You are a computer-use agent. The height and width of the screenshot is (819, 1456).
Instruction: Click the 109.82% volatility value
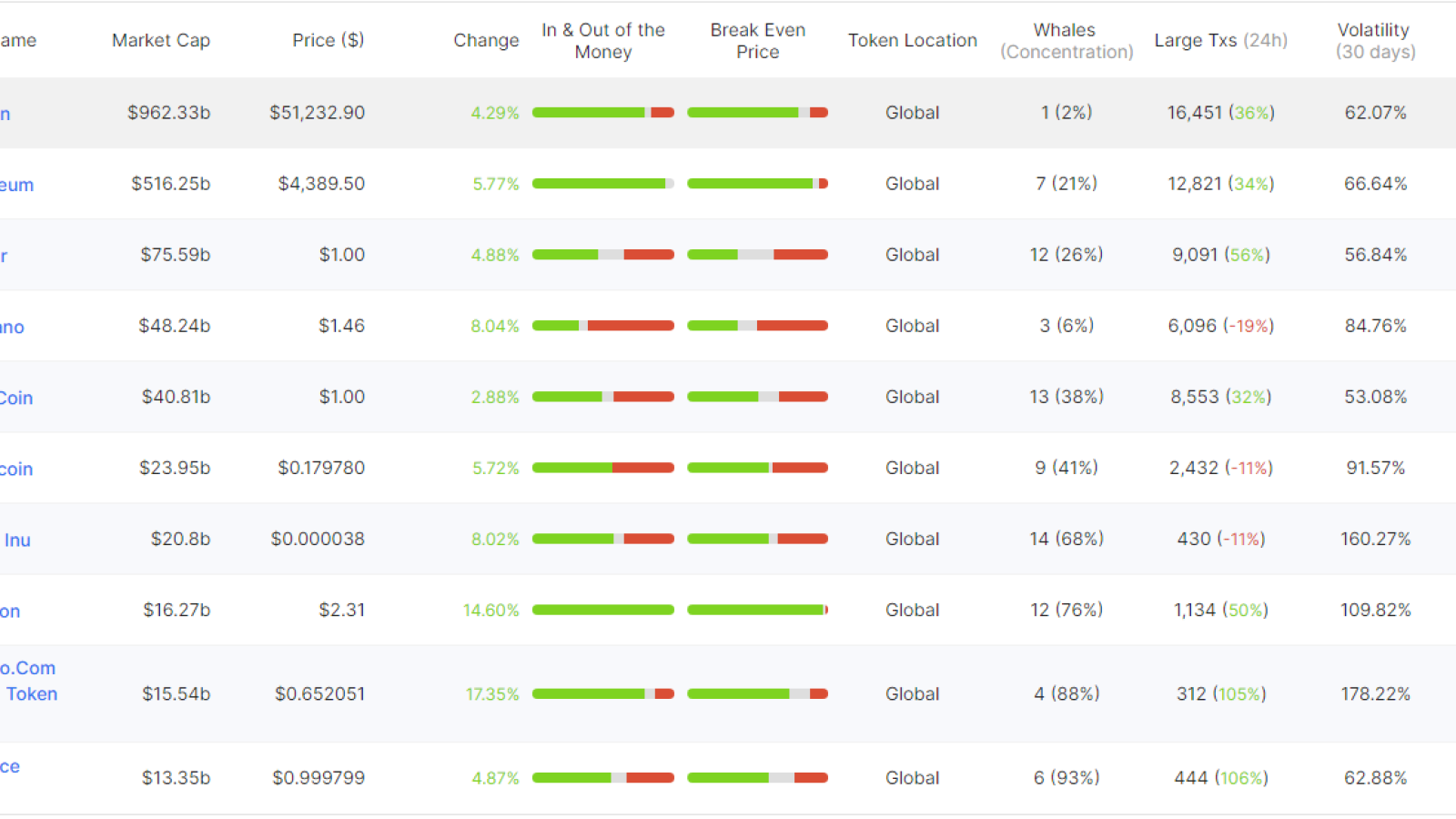coord(1375,610)
